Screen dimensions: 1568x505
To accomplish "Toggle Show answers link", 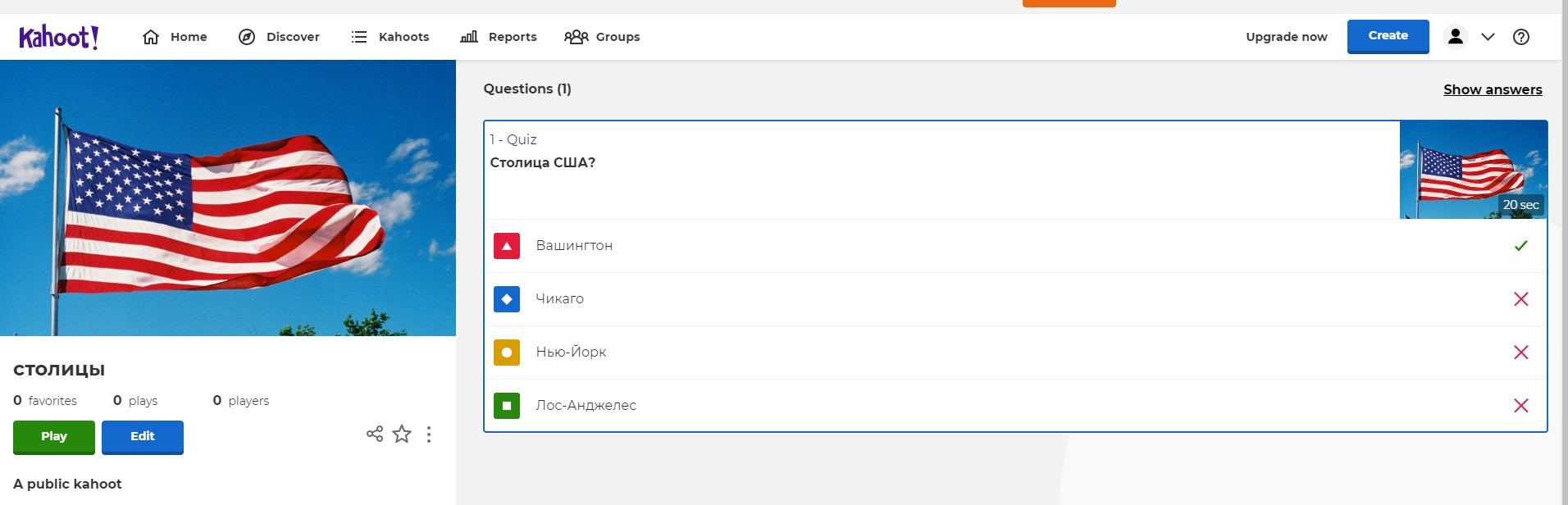I will (1493, 89).
